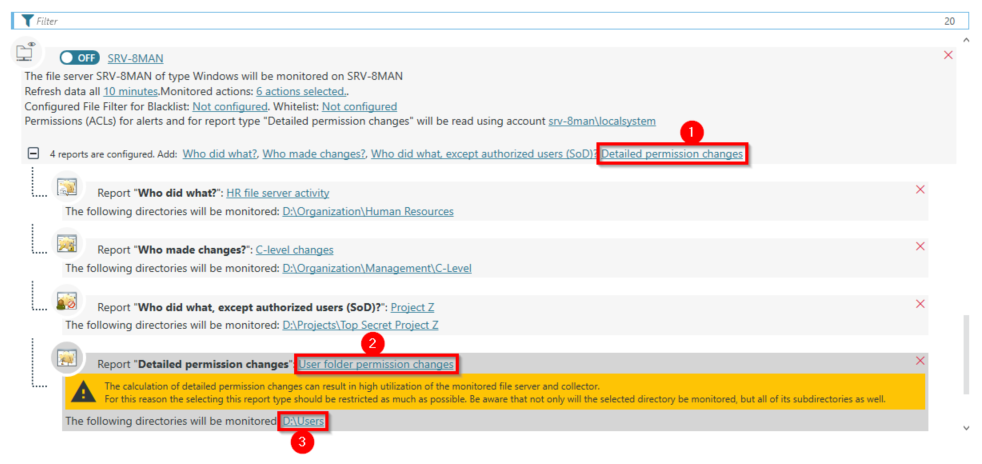Add a Detailed permission changes report
982x464 pixels.
672,154
